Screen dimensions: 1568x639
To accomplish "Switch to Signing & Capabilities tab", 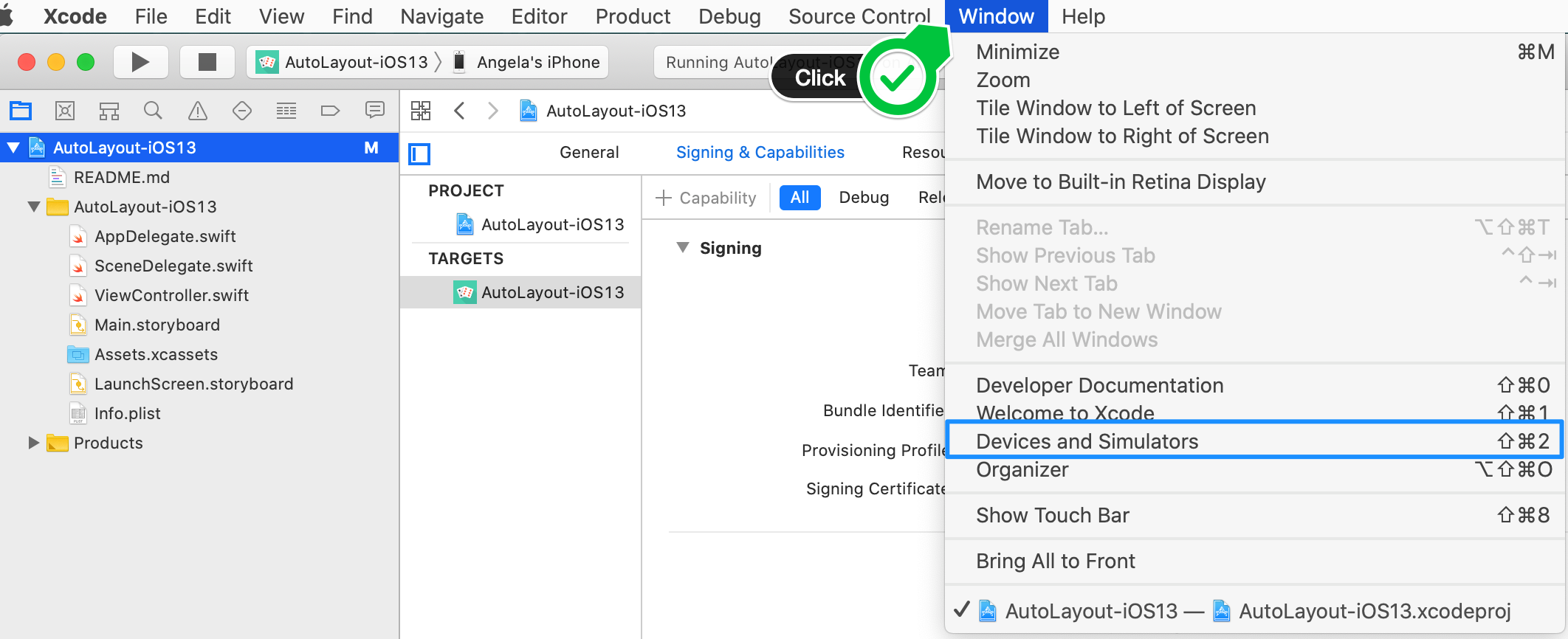I will point(760,152).
